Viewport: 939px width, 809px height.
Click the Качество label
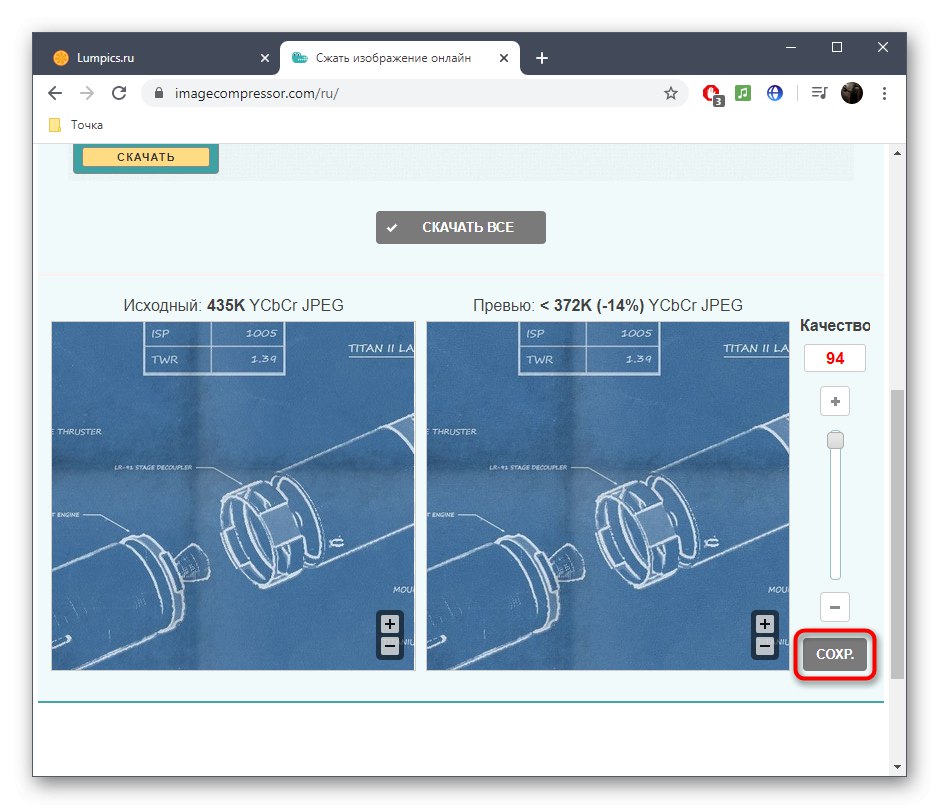[x=835, y=325]
